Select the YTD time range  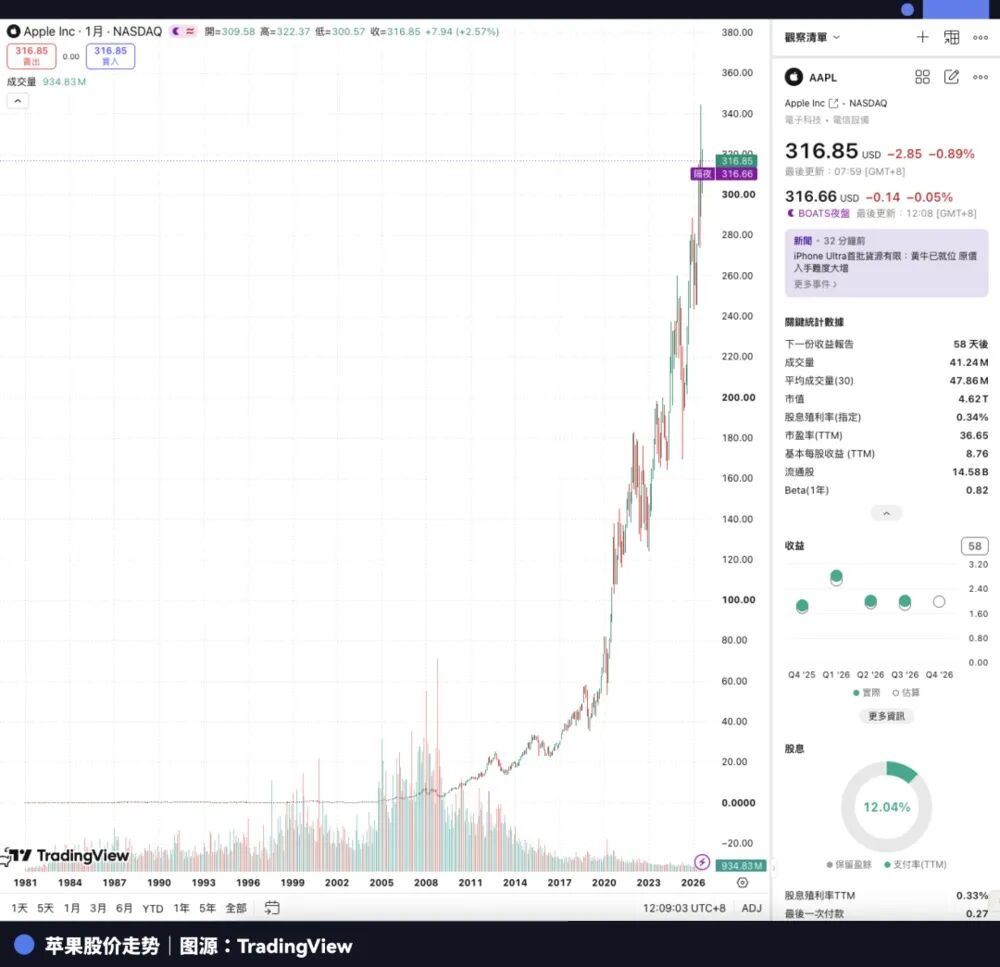[x=152, y=908]
